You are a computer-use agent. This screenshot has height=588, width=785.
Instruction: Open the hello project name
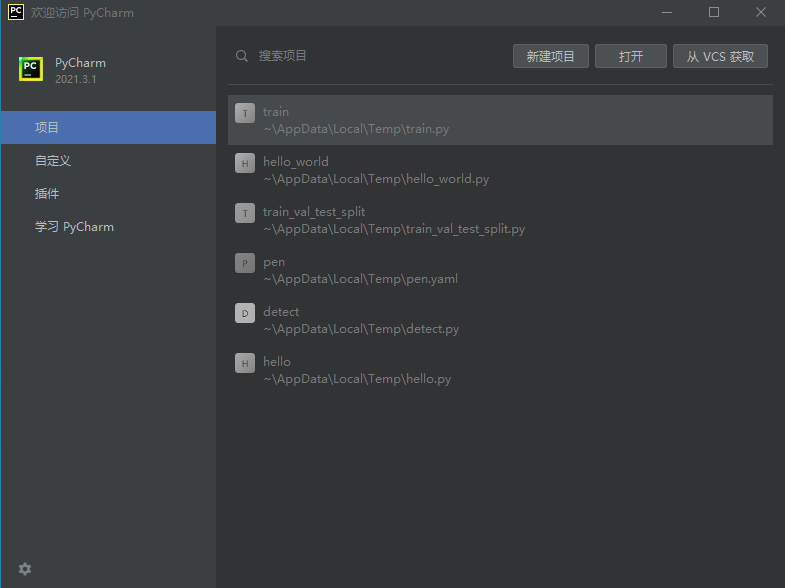(277, 362)
